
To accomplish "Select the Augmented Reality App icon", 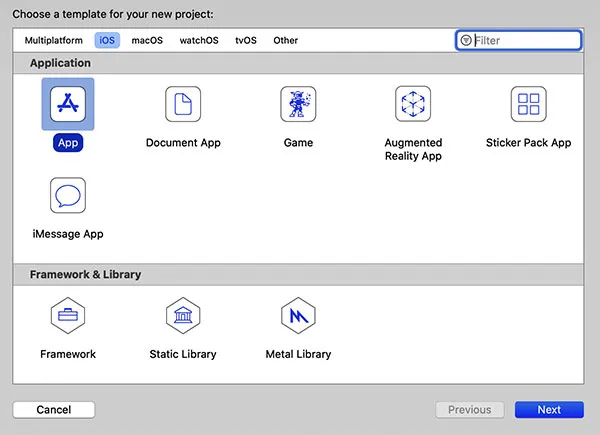I will click(x=413, y=104).
